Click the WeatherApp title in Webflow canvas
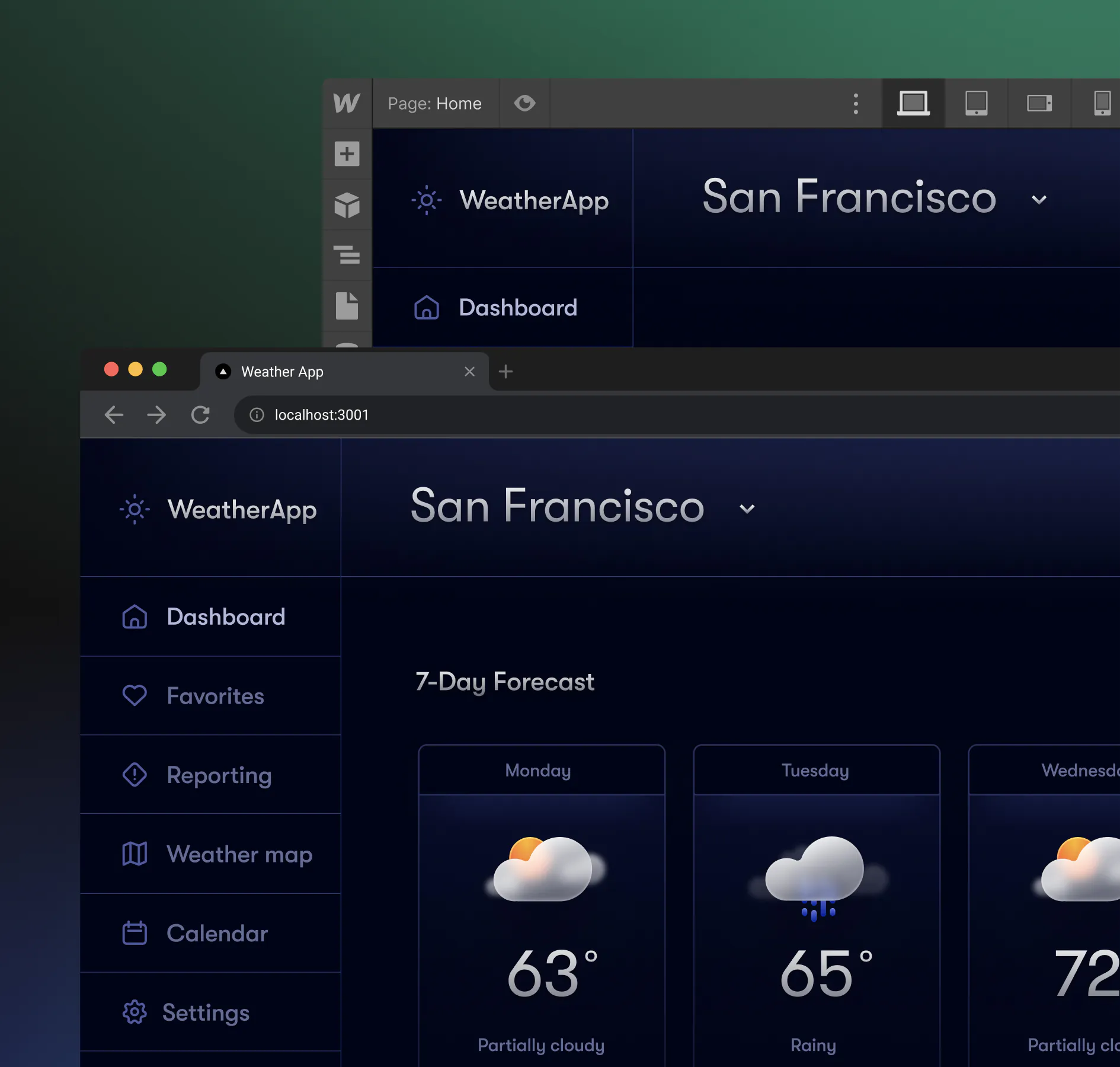Screen dimensions: 1120x1067 (535, 201)
